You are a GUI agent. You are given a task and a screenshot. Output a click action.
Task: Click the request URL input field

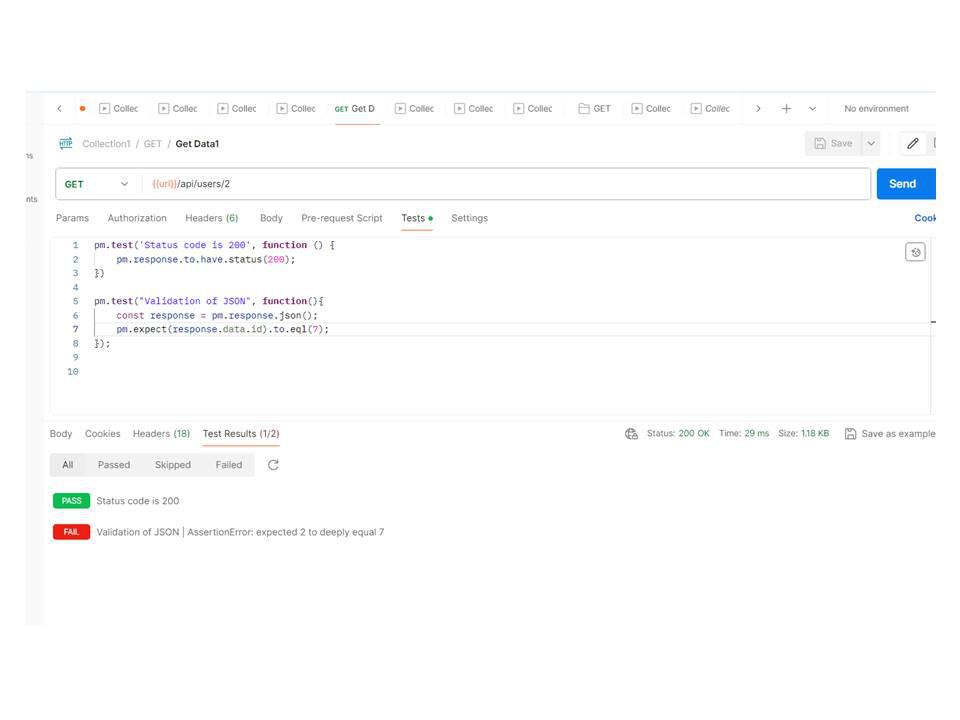pyautogui.click(x=506, y=184)
